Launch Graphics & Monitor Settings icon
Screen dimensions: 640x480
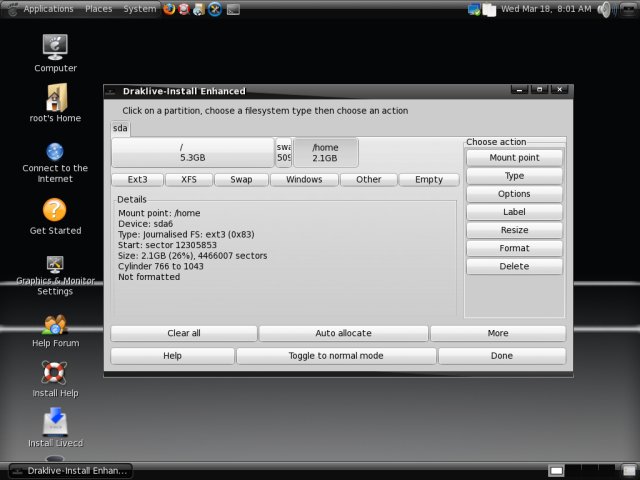click(x=55, y=264)
